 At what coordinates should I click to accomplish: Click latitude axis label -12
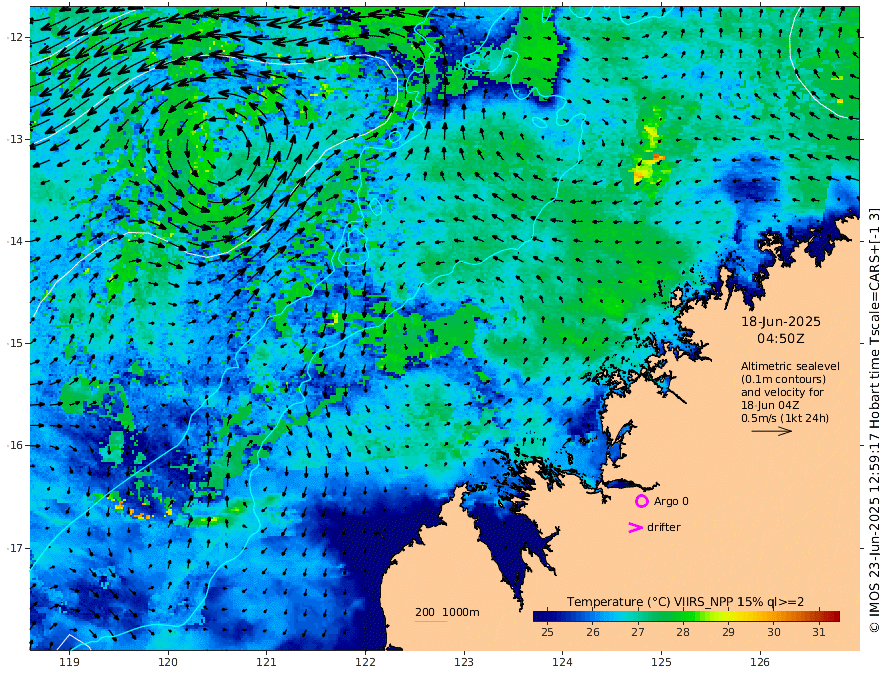[x=15, y=37]
